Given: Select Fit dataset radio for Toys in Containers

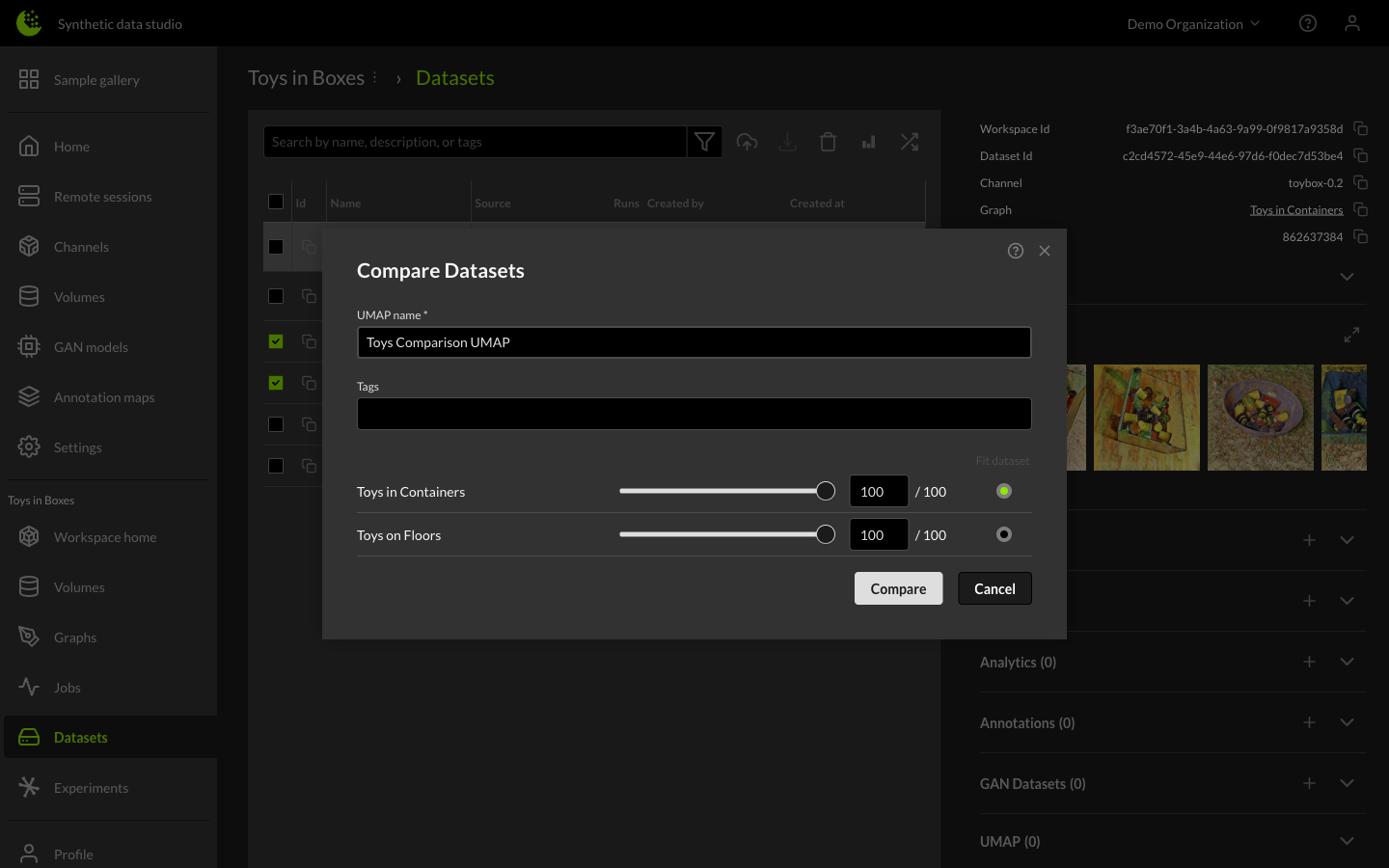Looking at the screenshot, I should click(1003, 491).
